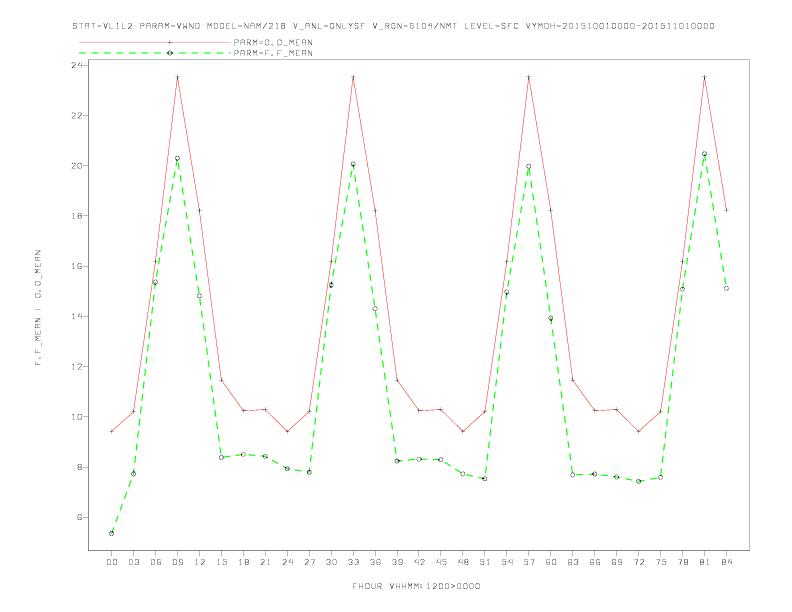Click the green peak circle at hour 81
This screenshot has width=792, height=612.
(x=705, y=154)
